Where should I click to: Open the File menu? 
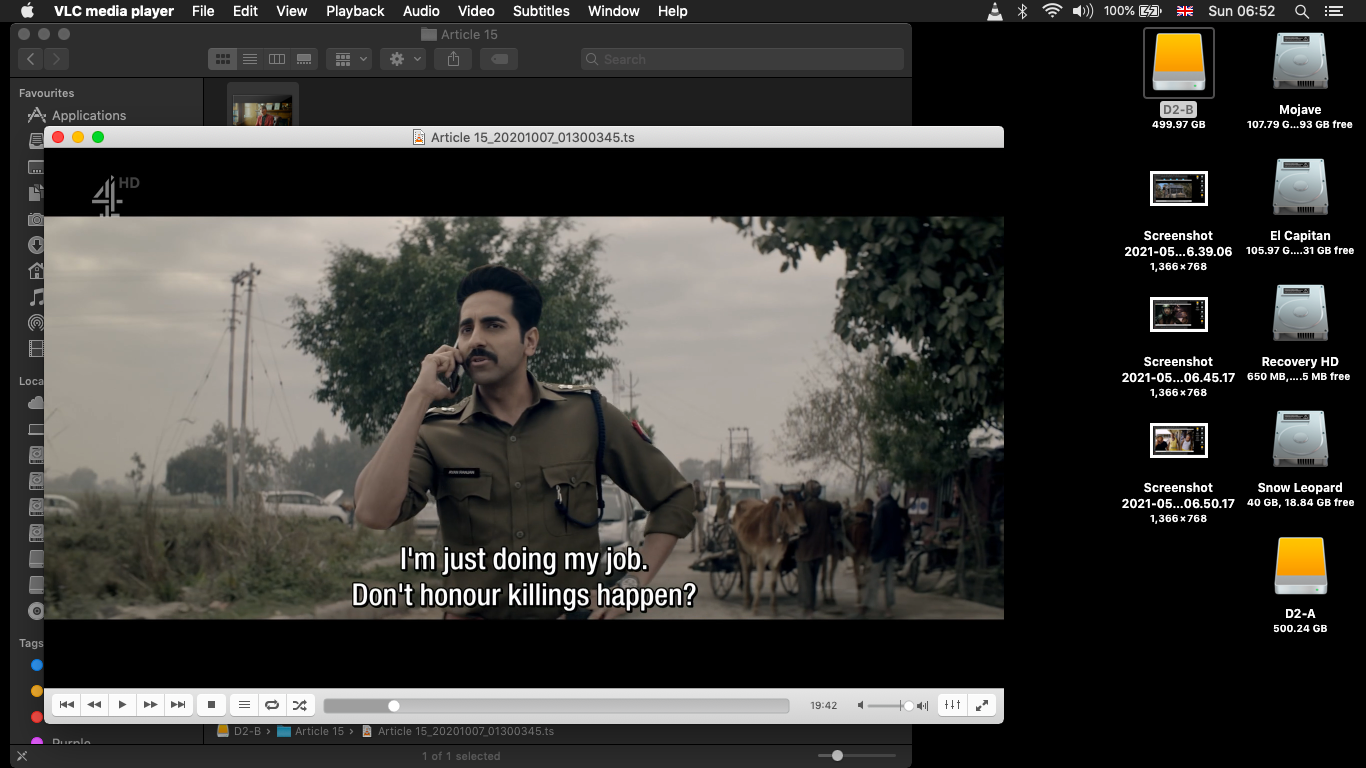(x=203, y=11)
